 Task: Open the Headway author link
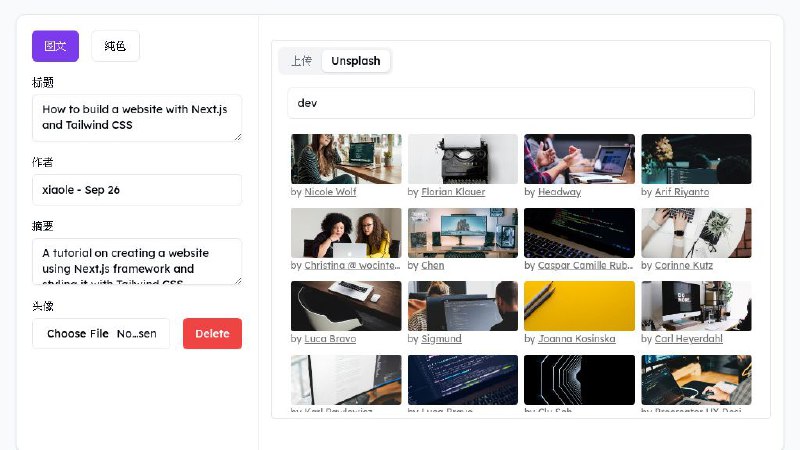[x=559, y=192]
